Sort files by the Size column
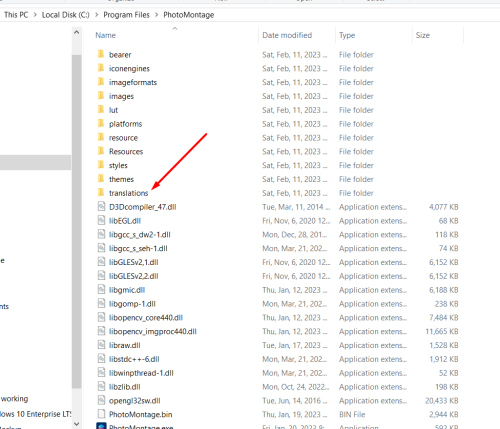The height and width of the screenshot is (429, 500). click(x=423, y=35)
